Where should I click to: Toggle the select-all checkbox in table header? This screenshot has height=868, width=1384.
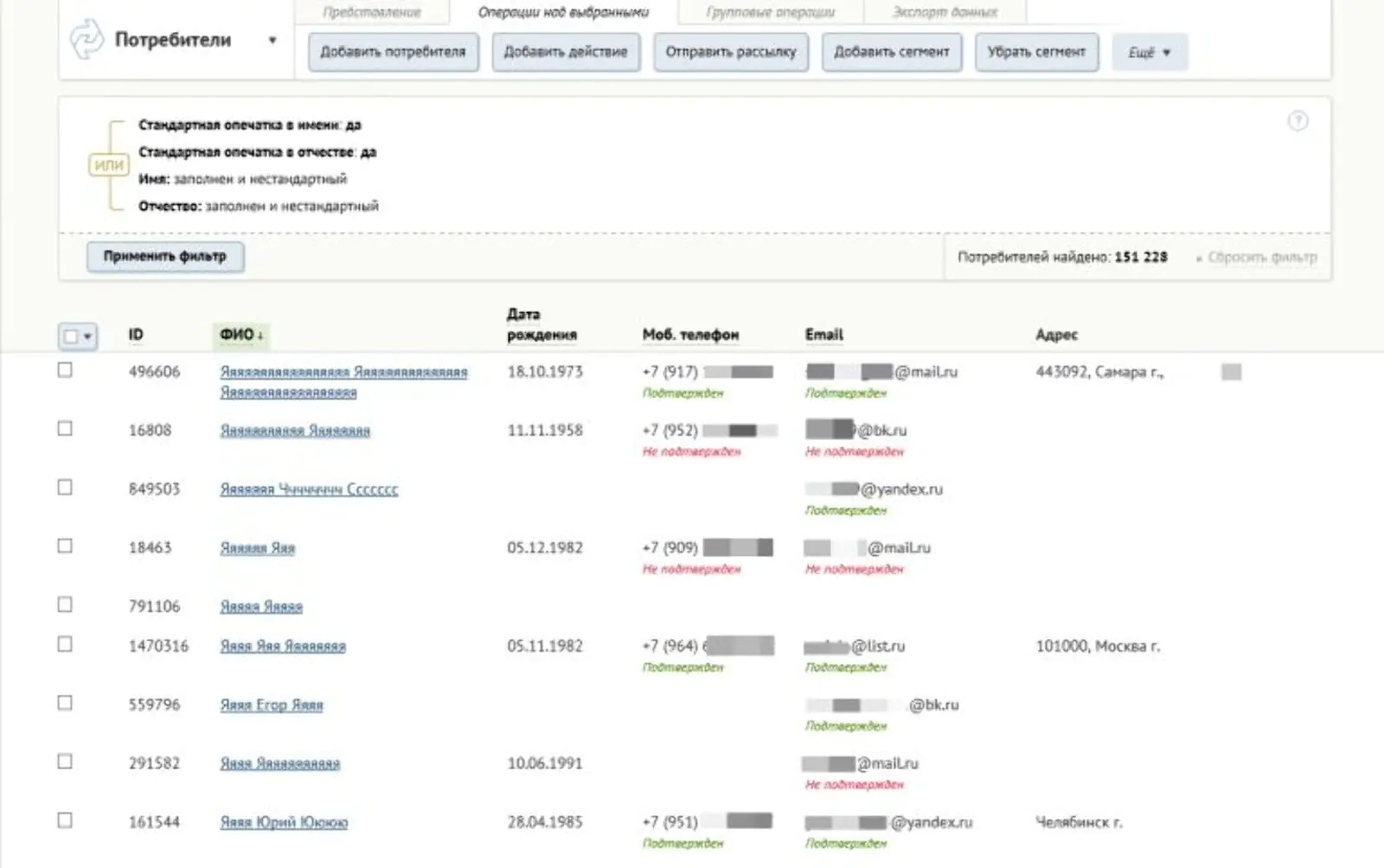pyautogui.click(x=71, y=336)
